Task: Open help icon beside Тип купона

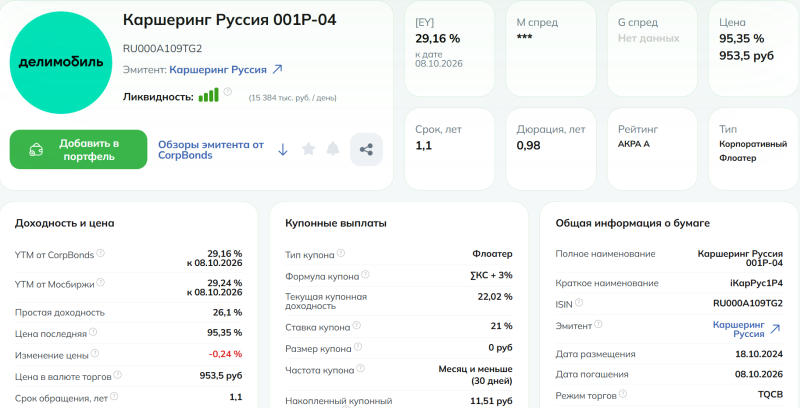Action: [341, 253]
